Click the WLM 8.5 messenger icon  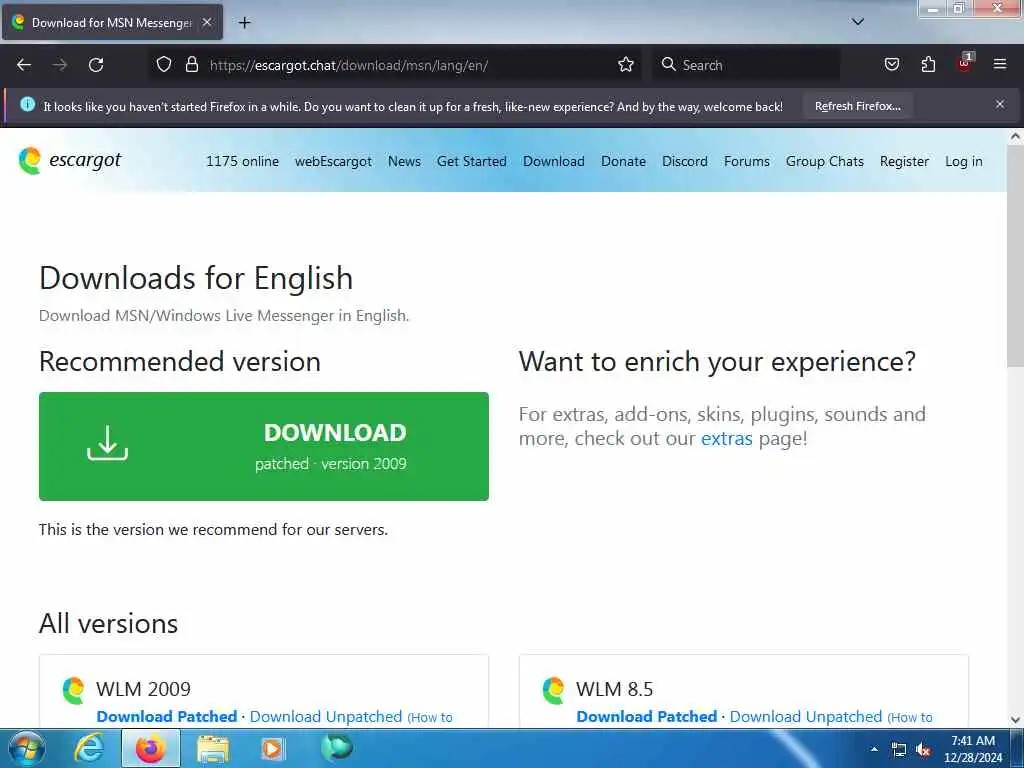click(554, 690)
